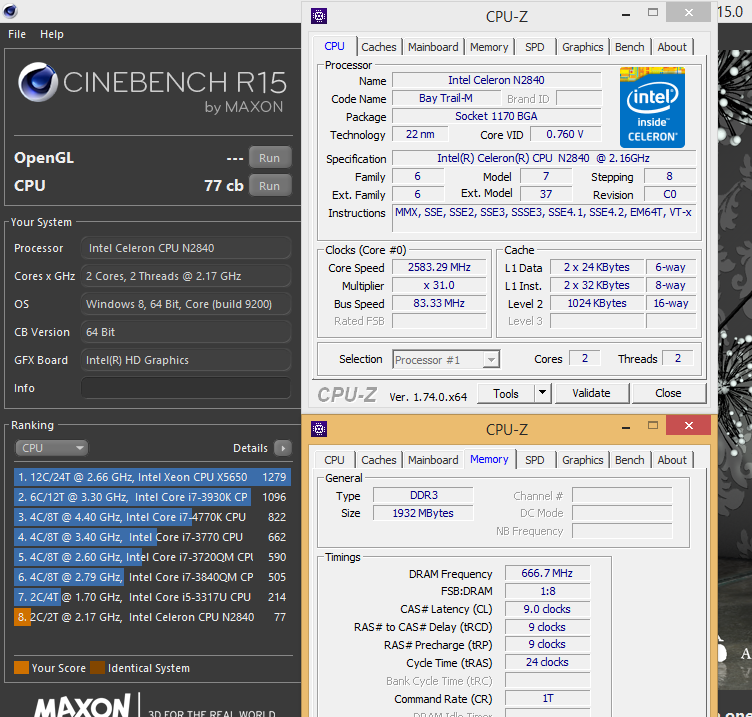Click the brown Identical System legend swatch

pos(97,668)
